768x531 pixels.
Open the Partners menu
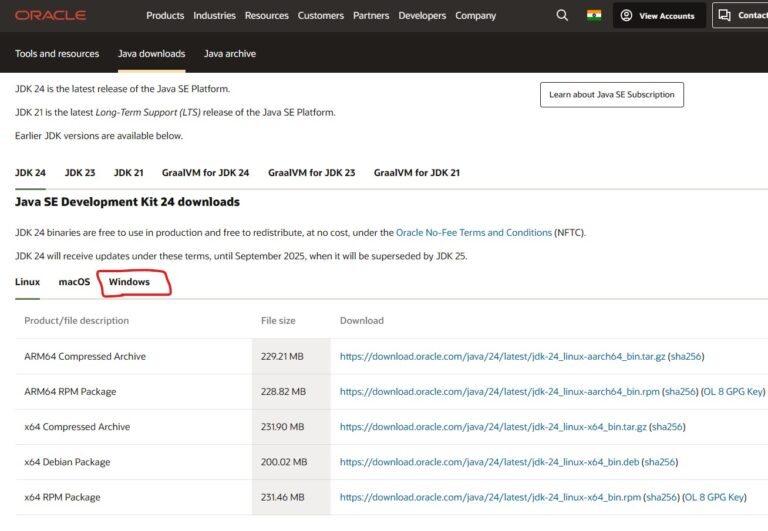point(371,16)
